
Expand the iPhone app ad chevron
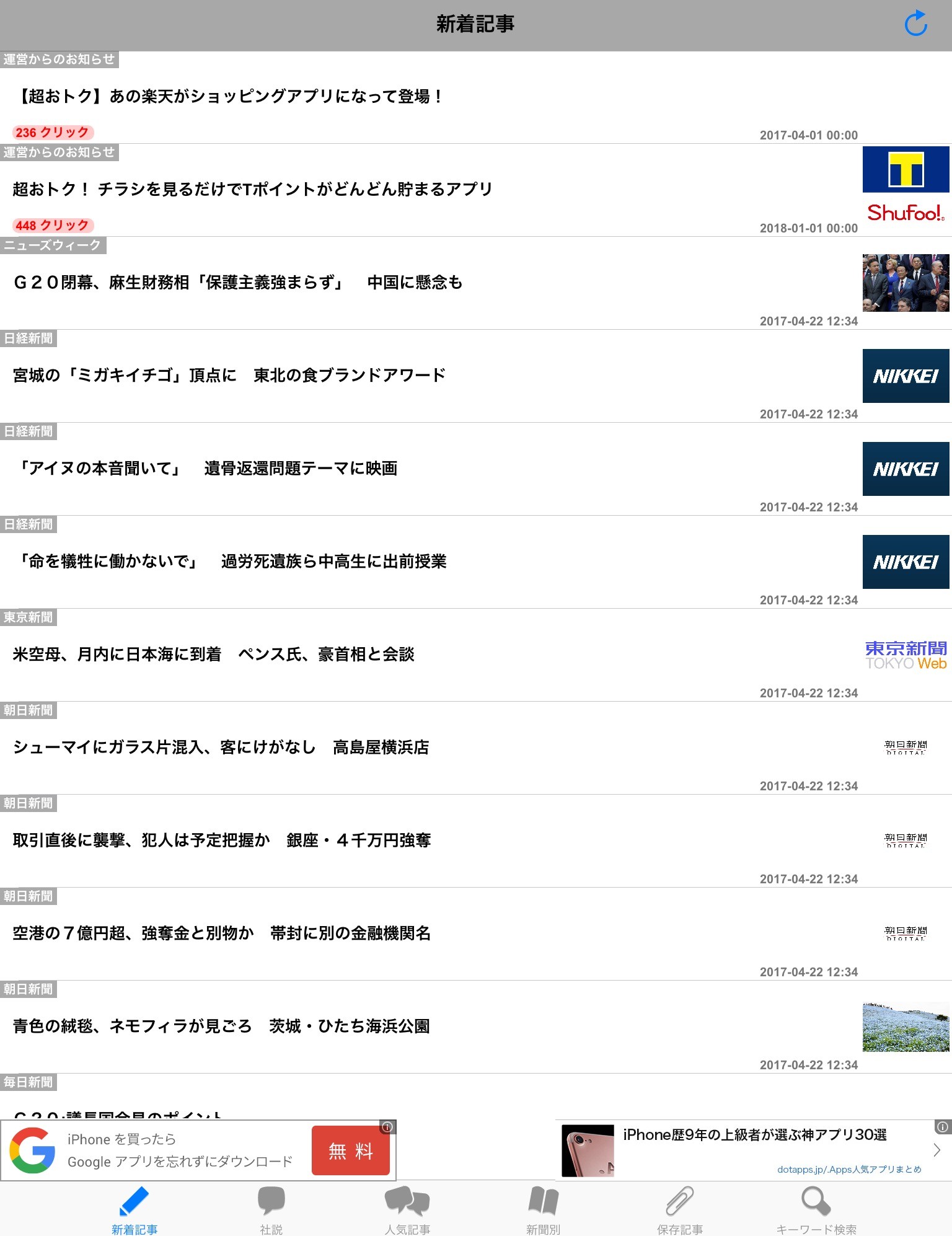(x=937, y=1150)
